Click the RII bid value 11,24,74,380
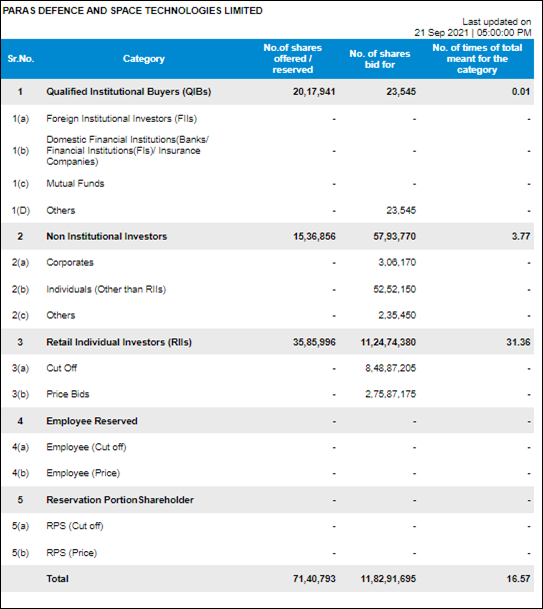The image size is (543, 609). click(x=388, y=342)
